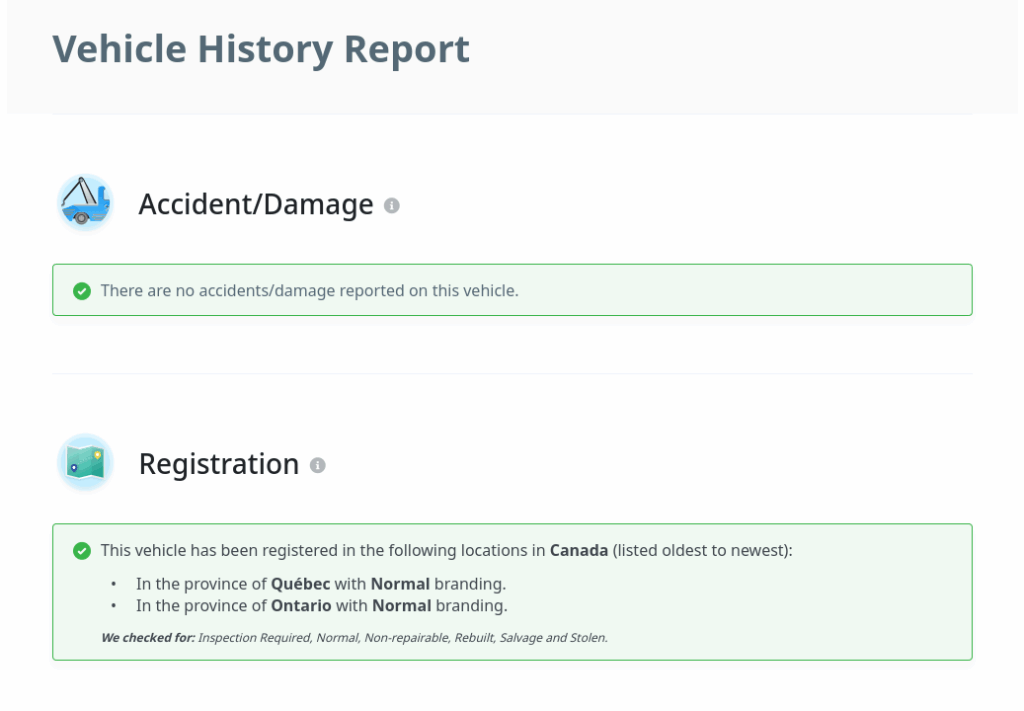
Task: Click the bullet before the Ontario entry
Action: [x=114, y=605]
